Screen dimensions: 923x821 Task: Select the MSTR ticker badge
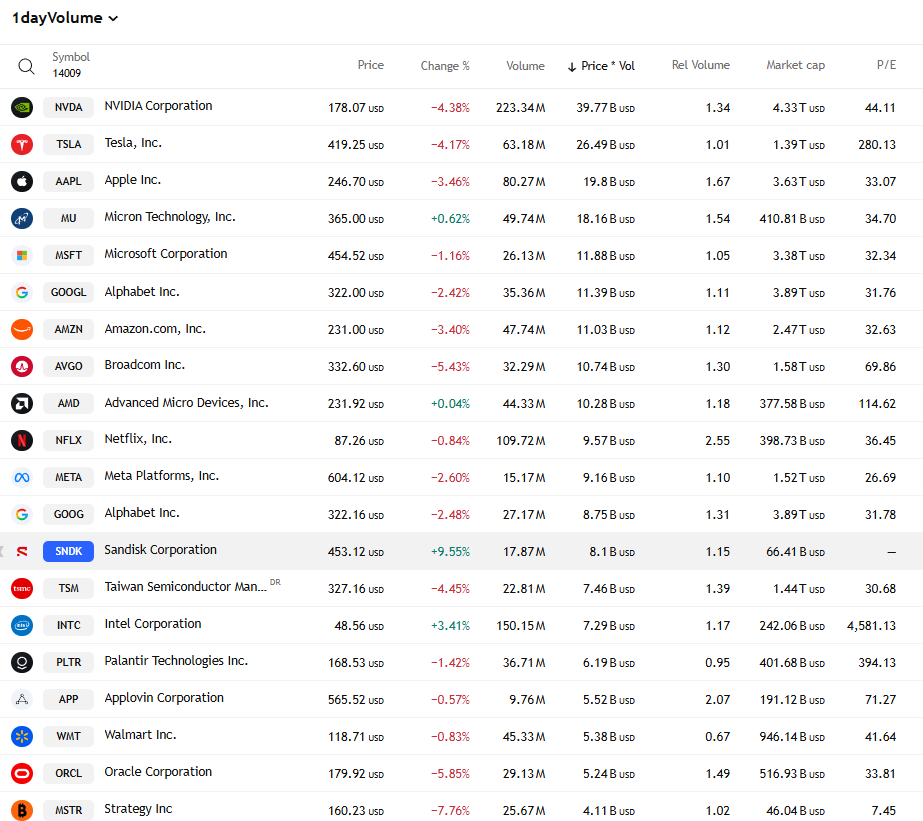68,810
